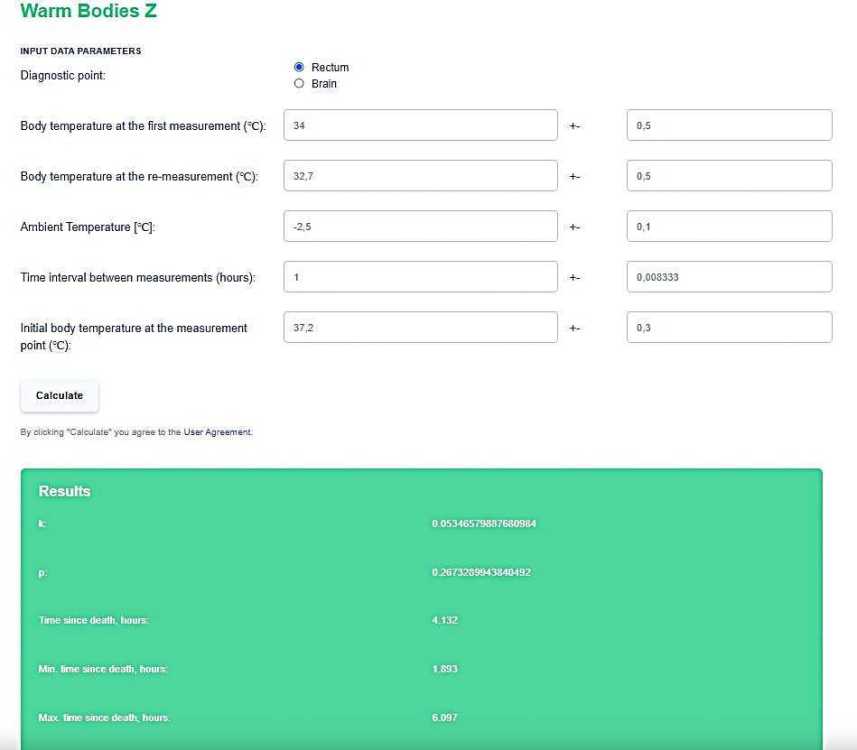Image resolution: width=857 pixels, height=750 pixels.
Task: Click the Ambient Temperature uncertainty field
Action: click(x=729, y=226)
